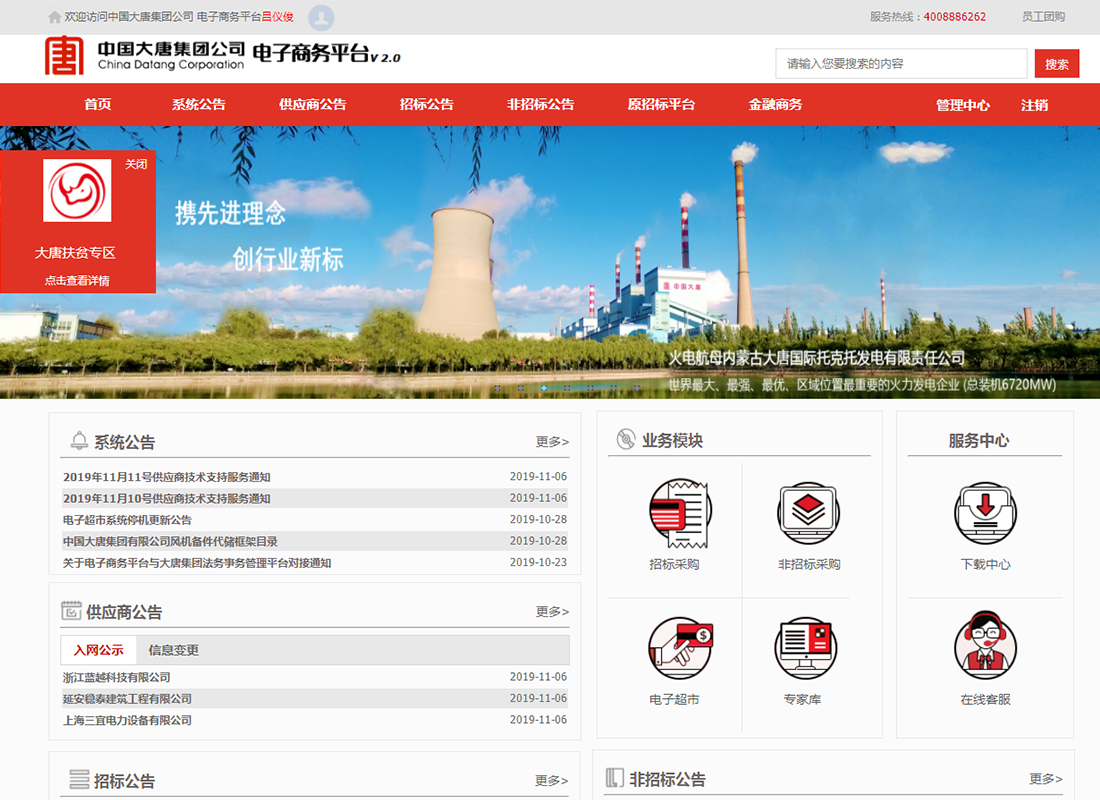Click 注销 to log out
Viewport: 1100px width, 800px height.
[1034, 105]
